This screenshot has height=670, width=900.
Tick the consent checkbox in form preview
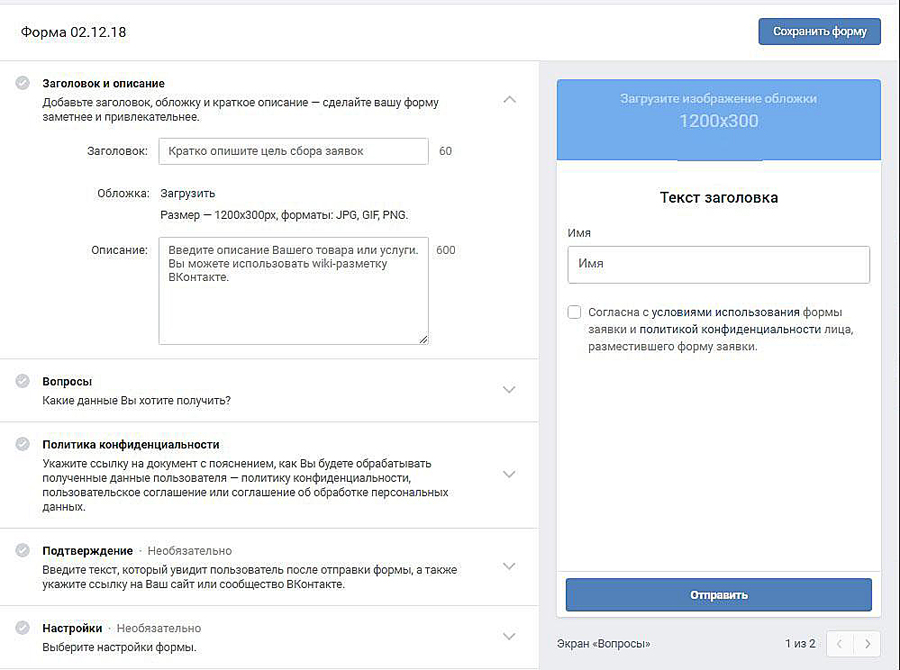point(574,312)
